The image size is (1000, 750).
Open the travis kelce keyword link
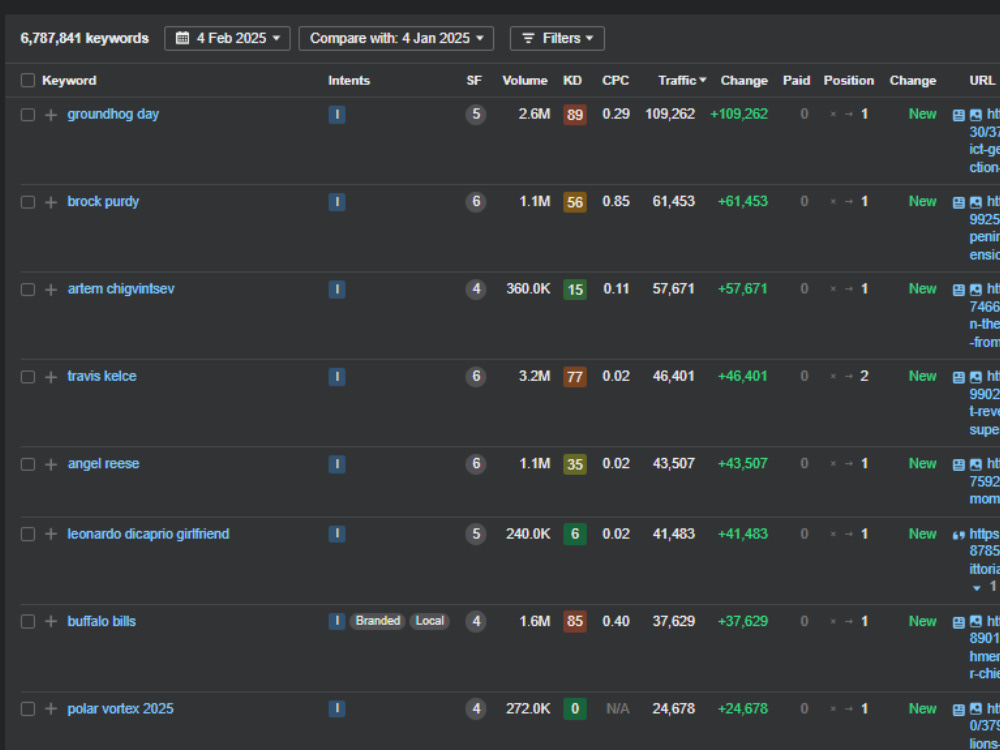[102, 376]
